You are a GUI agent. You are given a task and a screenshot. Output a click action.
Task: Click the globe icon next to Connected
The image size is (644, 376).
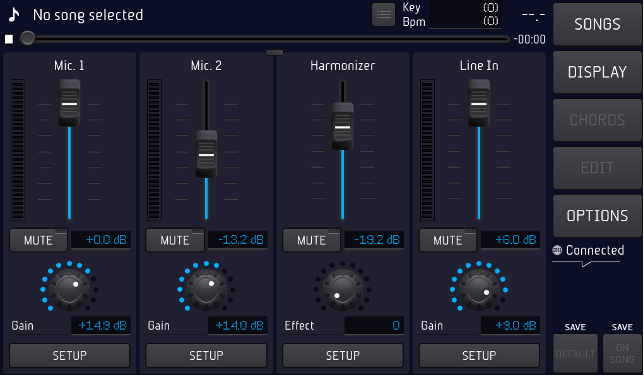tap(557, 250)
